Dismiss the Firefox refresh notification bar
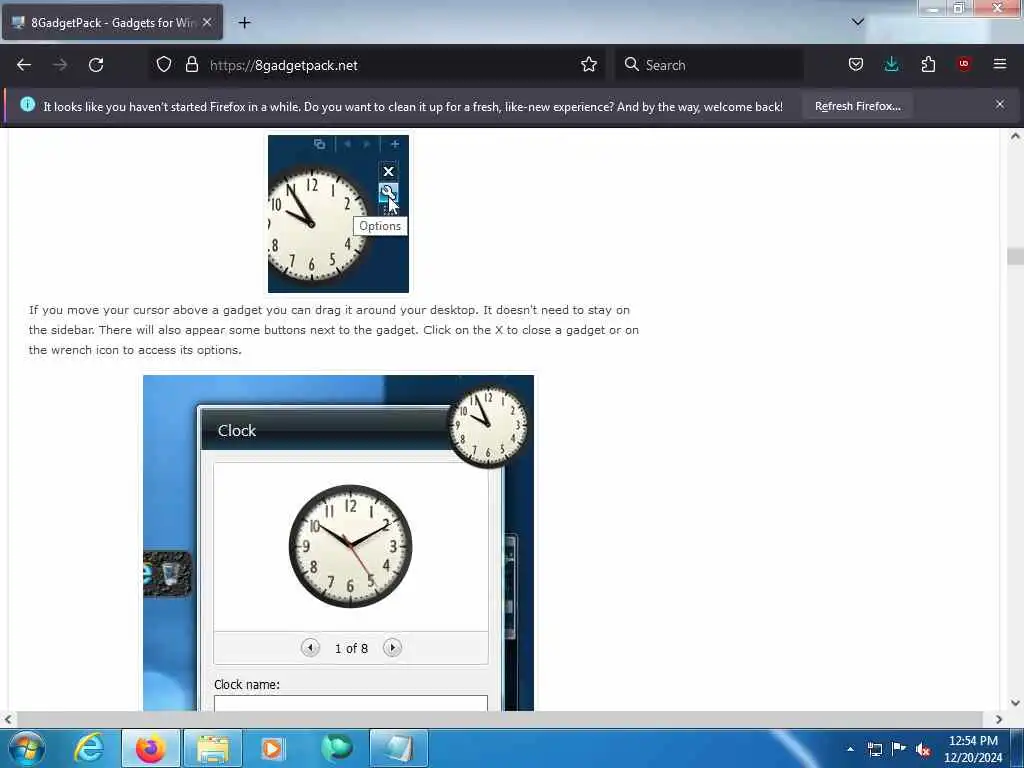Image resolution: width=1024 pixels, height=768 pixels. tap(1000, 104)
